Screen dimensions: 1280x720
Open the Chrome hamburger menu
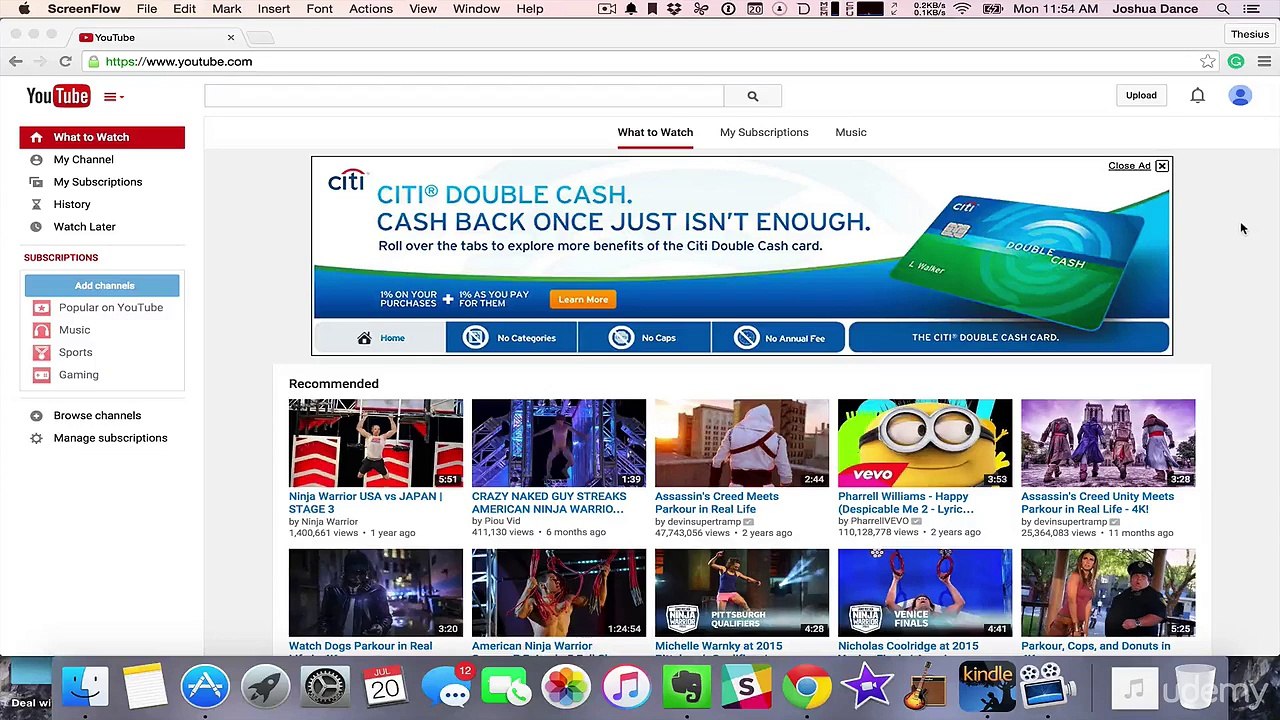click(1264, 62)
